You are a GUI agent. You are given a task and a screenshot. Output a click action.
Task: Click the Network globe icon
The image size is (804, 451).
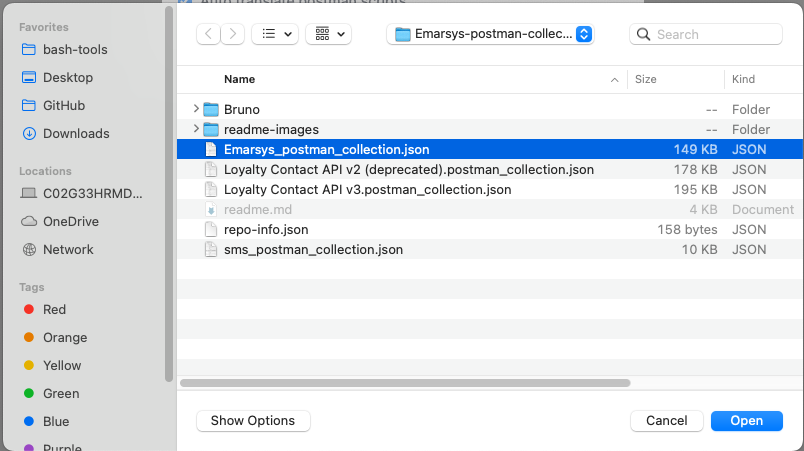[x=29, y=250]
